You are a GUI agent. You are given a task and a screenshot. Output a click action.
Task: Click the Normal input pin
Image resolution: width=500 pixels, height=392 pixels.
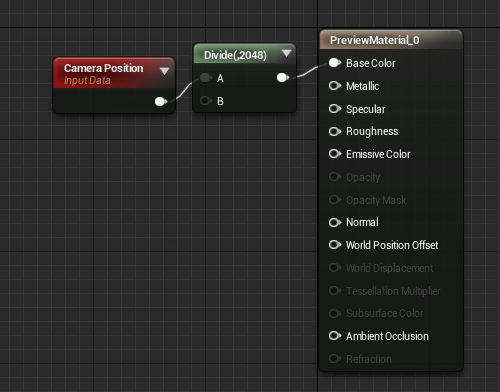tap(335, 222)
